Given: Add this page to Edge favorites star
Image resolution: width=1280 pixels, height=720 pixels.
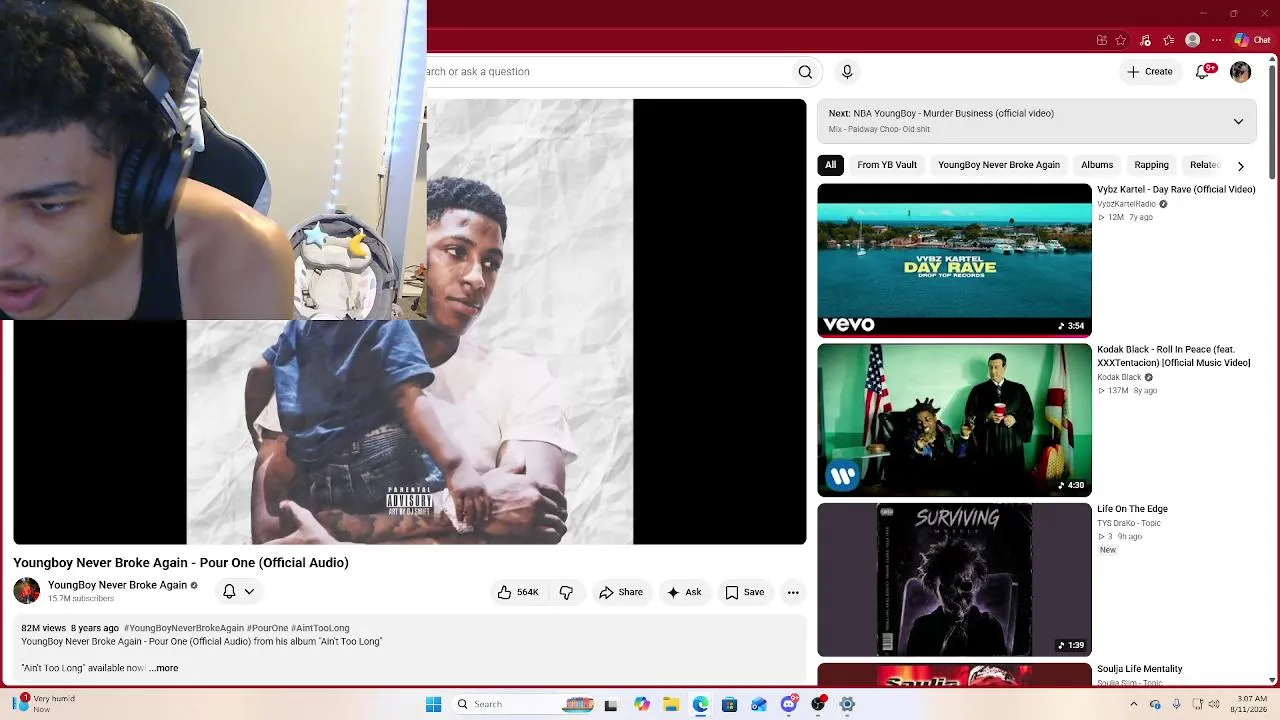Looking at the screenshot, I should click(x=1121, y=40).
